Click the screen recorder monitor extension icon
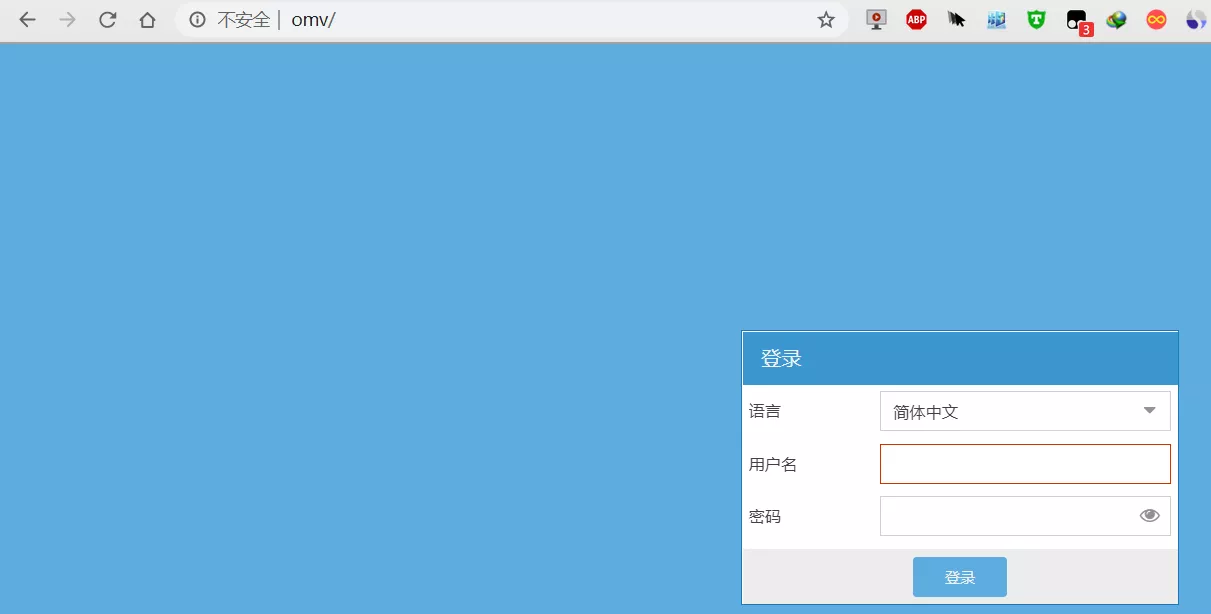The height and width of the screenshot is (614, 1211). (x=877, y=20)
